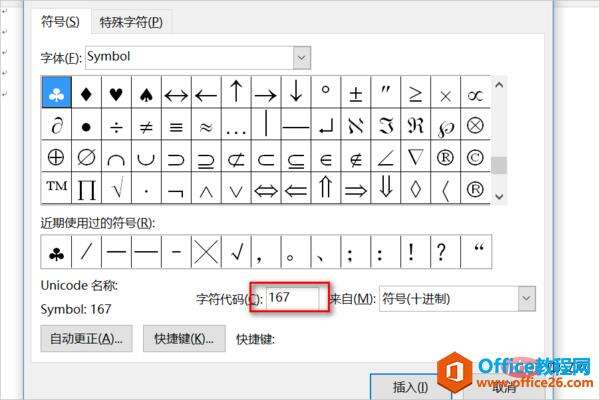Choose the recently used left double quote
The image size is (600, 400).
tap(476, 252)
